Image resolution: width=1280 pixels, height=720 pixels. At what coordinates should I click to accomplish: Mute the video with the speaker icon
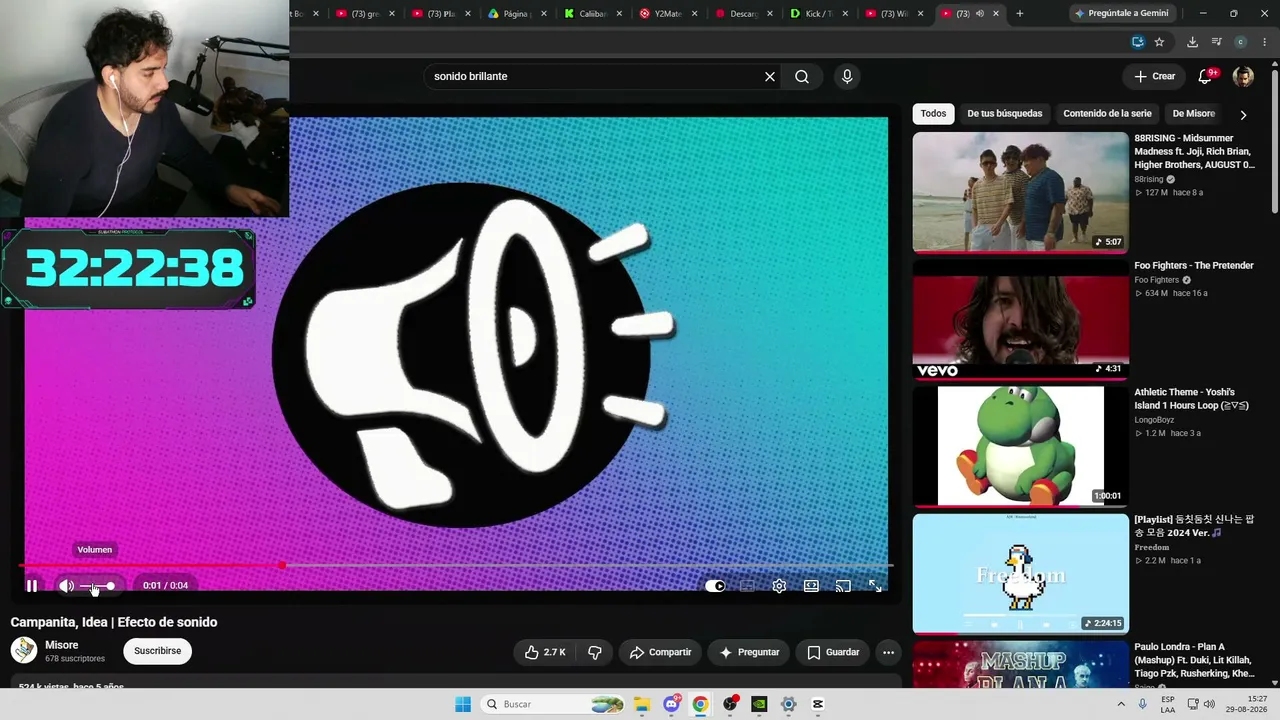pyautogui.click(x=66, y=586)
